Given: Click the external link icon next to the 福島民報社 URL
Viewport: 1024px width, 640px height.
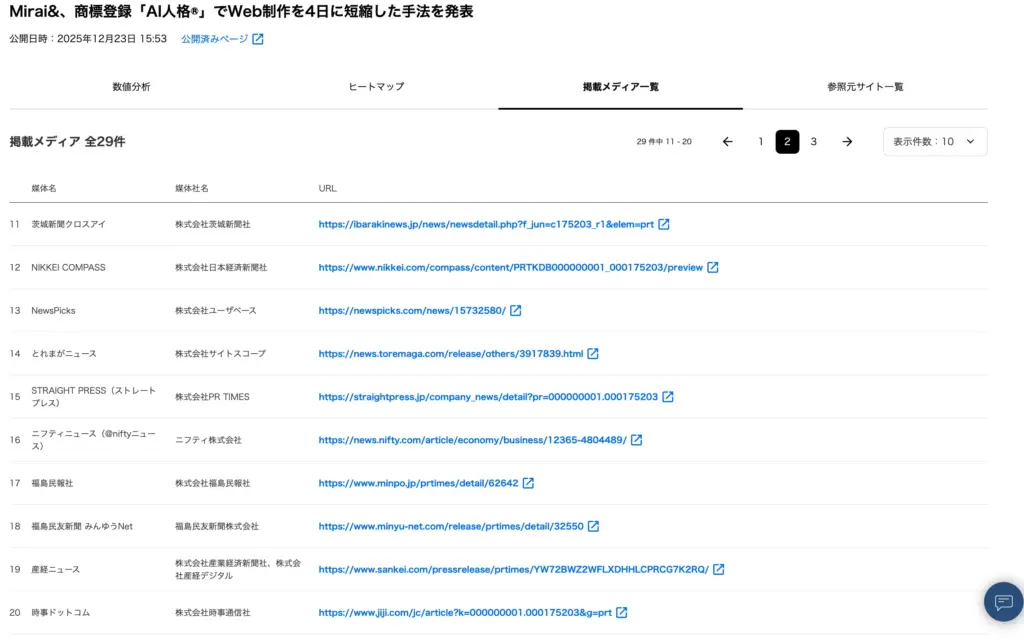Looking at the screenshot, I should tap(527, 483).
